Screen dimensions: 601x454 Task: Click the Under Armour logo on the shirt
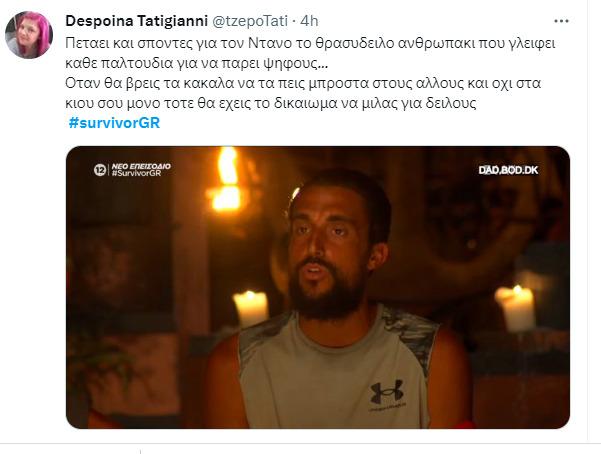387,391
